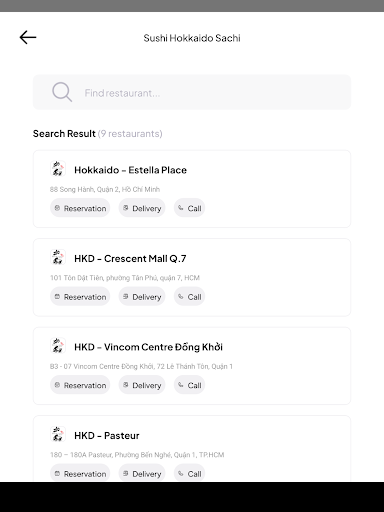This screenshot has width=384, height=512.
Task: Tap Reservation for HKD – Crescent Mall Q.7
Action: [80, 297]
